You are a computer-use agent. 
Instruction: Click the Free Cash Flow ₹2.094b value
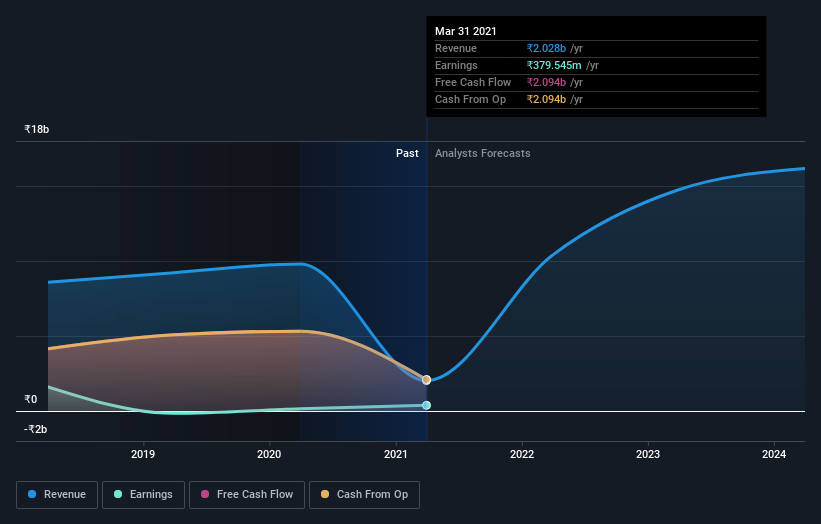[546, 82]
